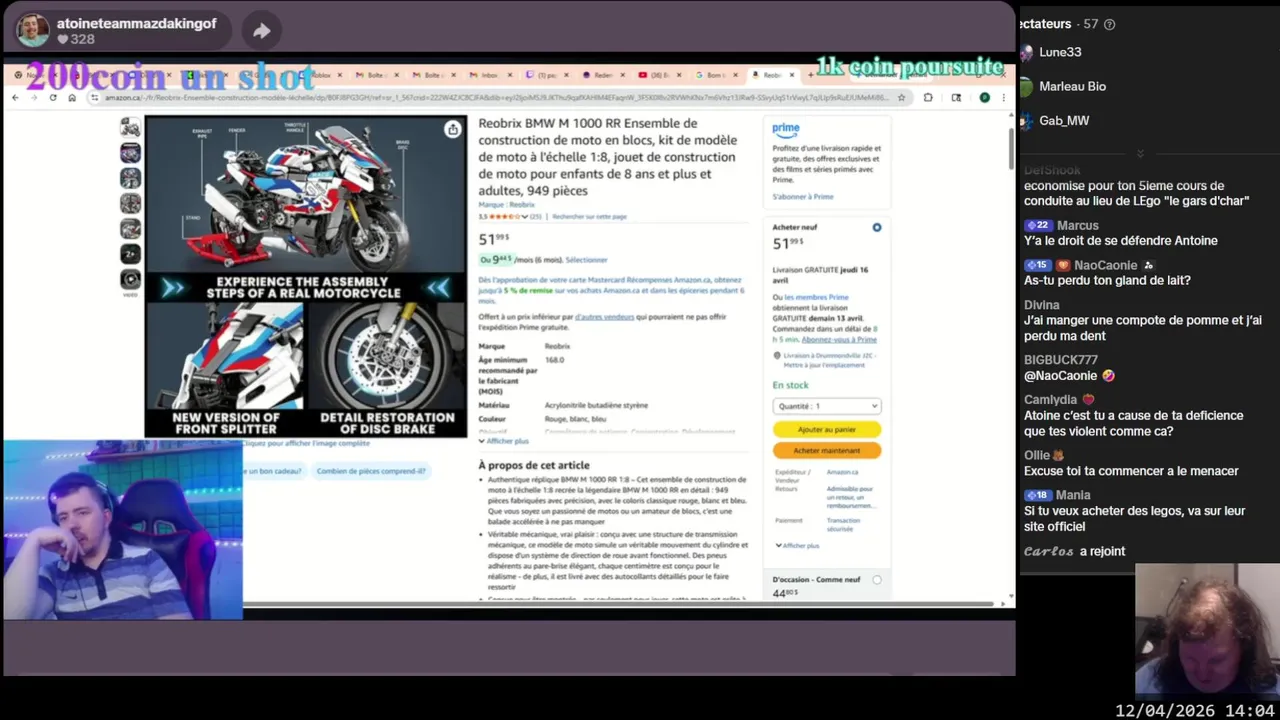Click Mania username in chat

pos(1073,495)
